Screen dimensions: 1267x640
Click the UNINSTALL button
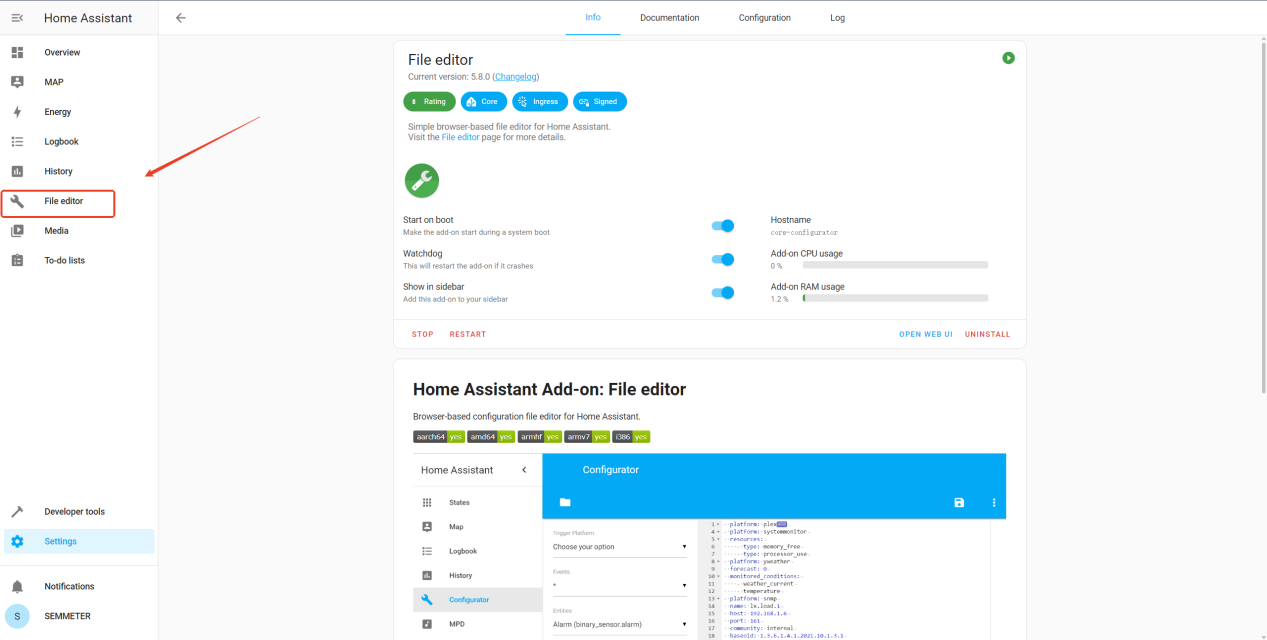coord(988,334)
